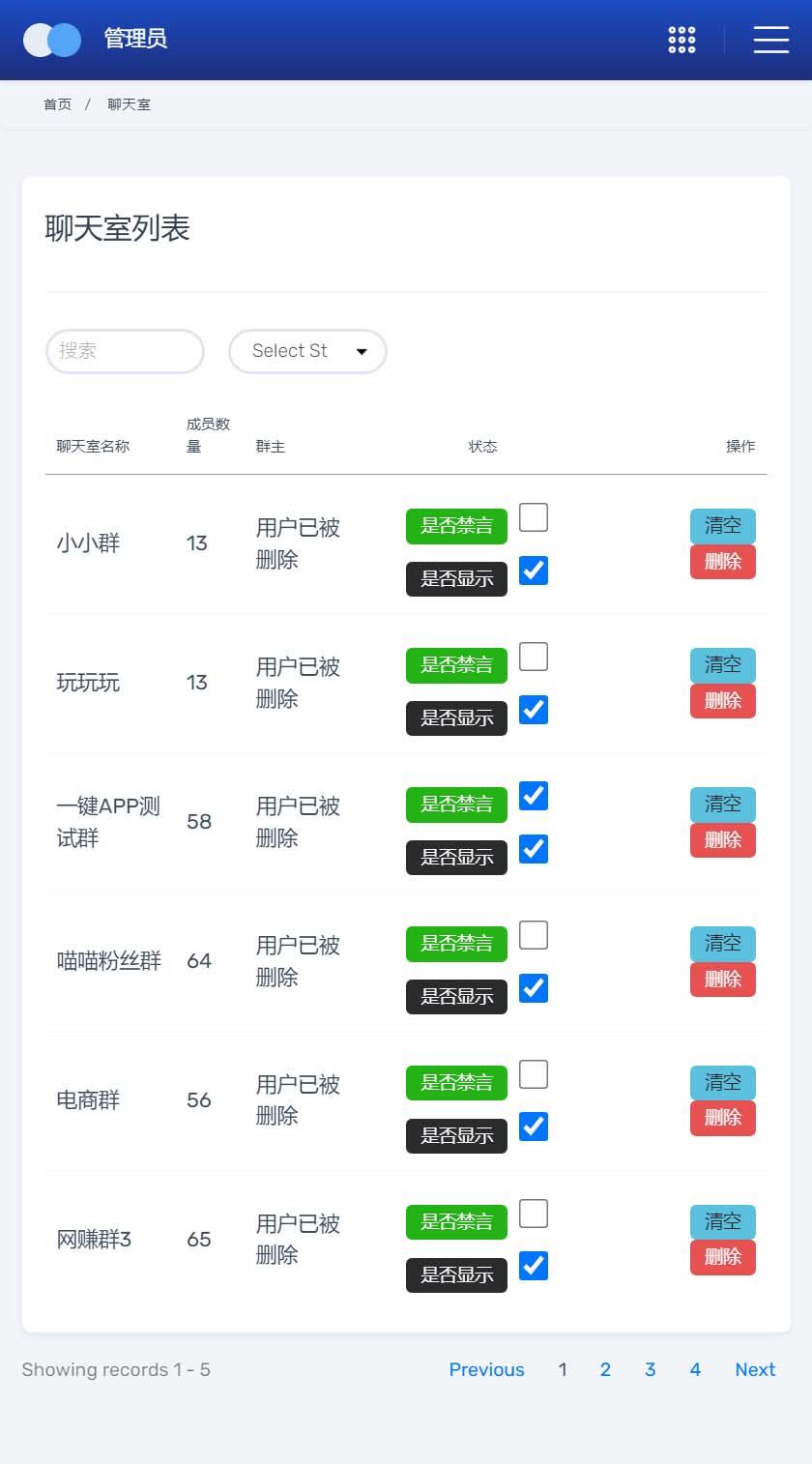This screenshot has height=1464, width=812.
Task: Focus the 搜索 search field
Action: pos(125,351)
